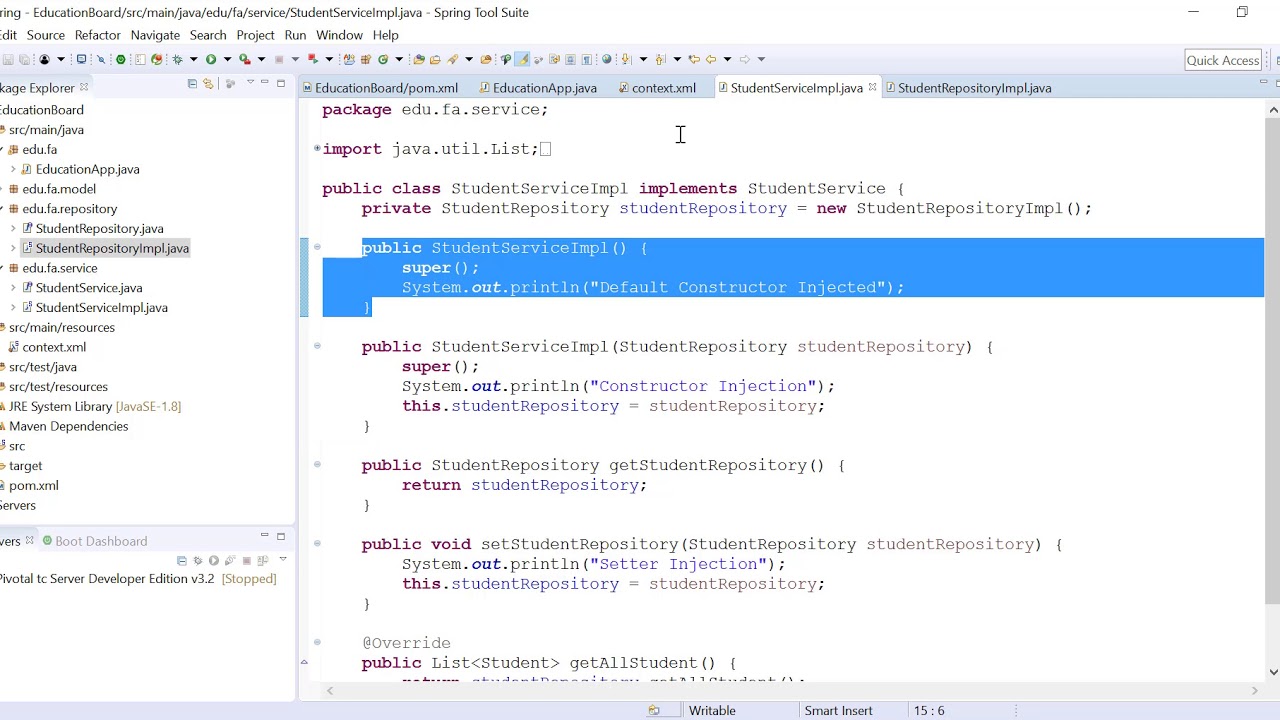Open Servers view menu dropdown triangle
The height and width of the screenshot is (720, 1280).
tap(283, 559)
